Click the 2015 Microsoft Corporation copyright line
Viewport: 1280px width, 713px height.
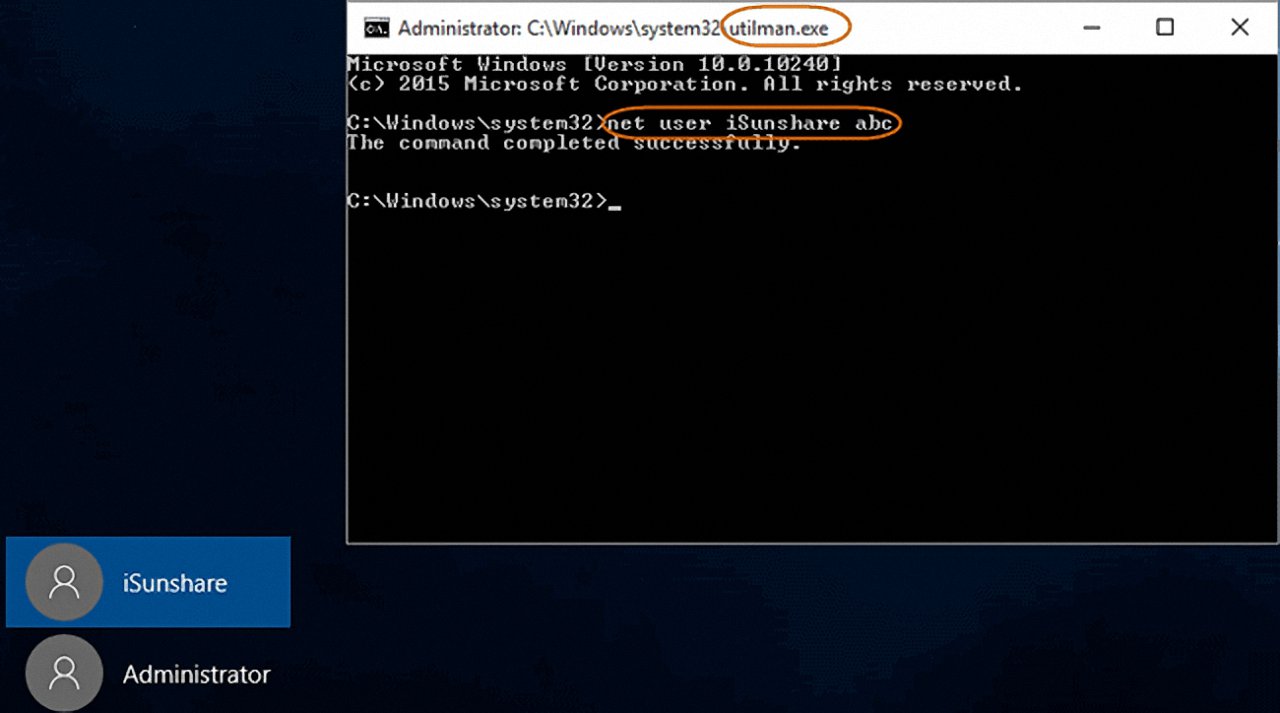[x=684, y=84]
